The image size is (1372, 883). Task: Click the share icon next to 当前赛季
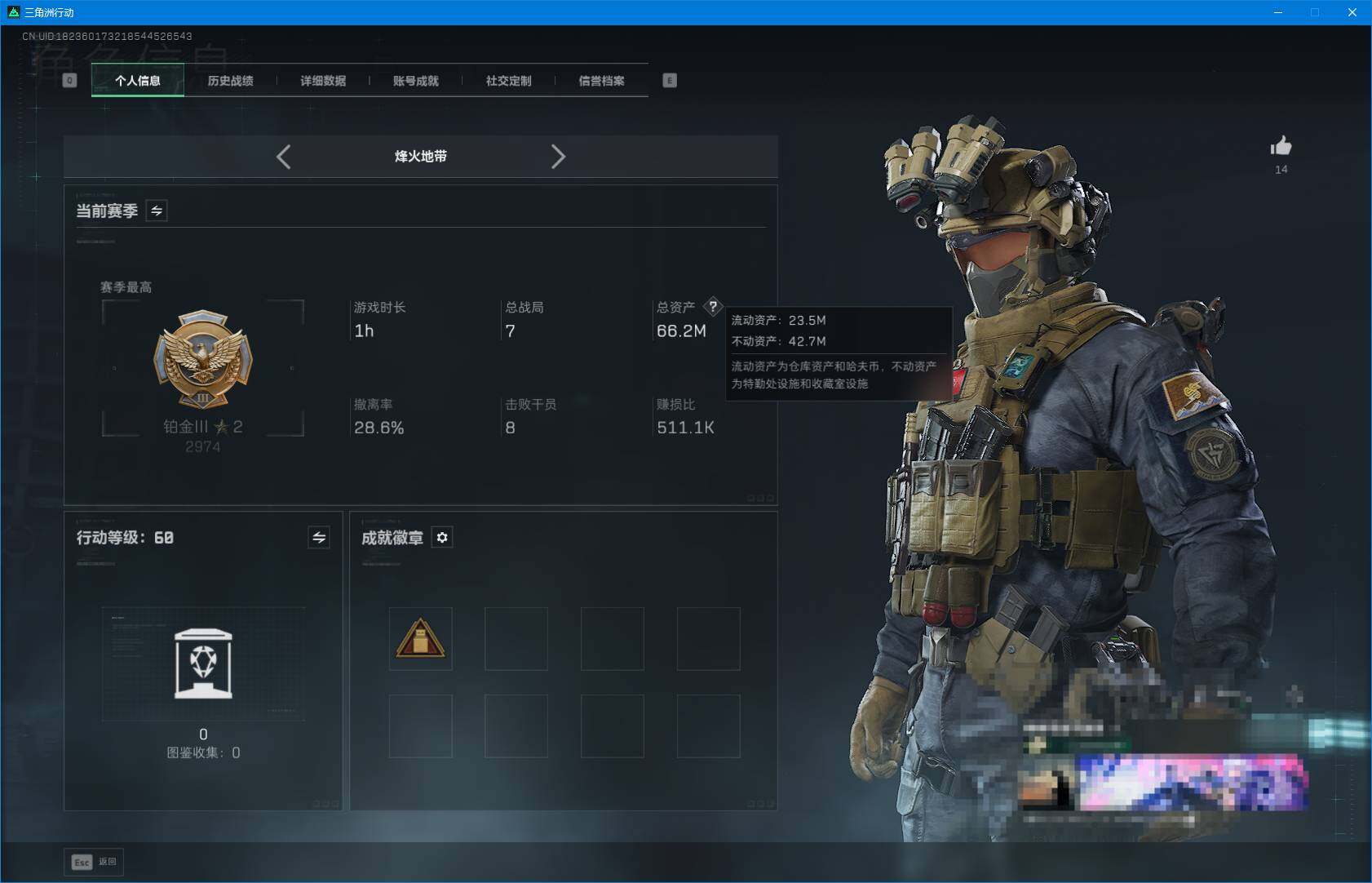click(157, 211)
